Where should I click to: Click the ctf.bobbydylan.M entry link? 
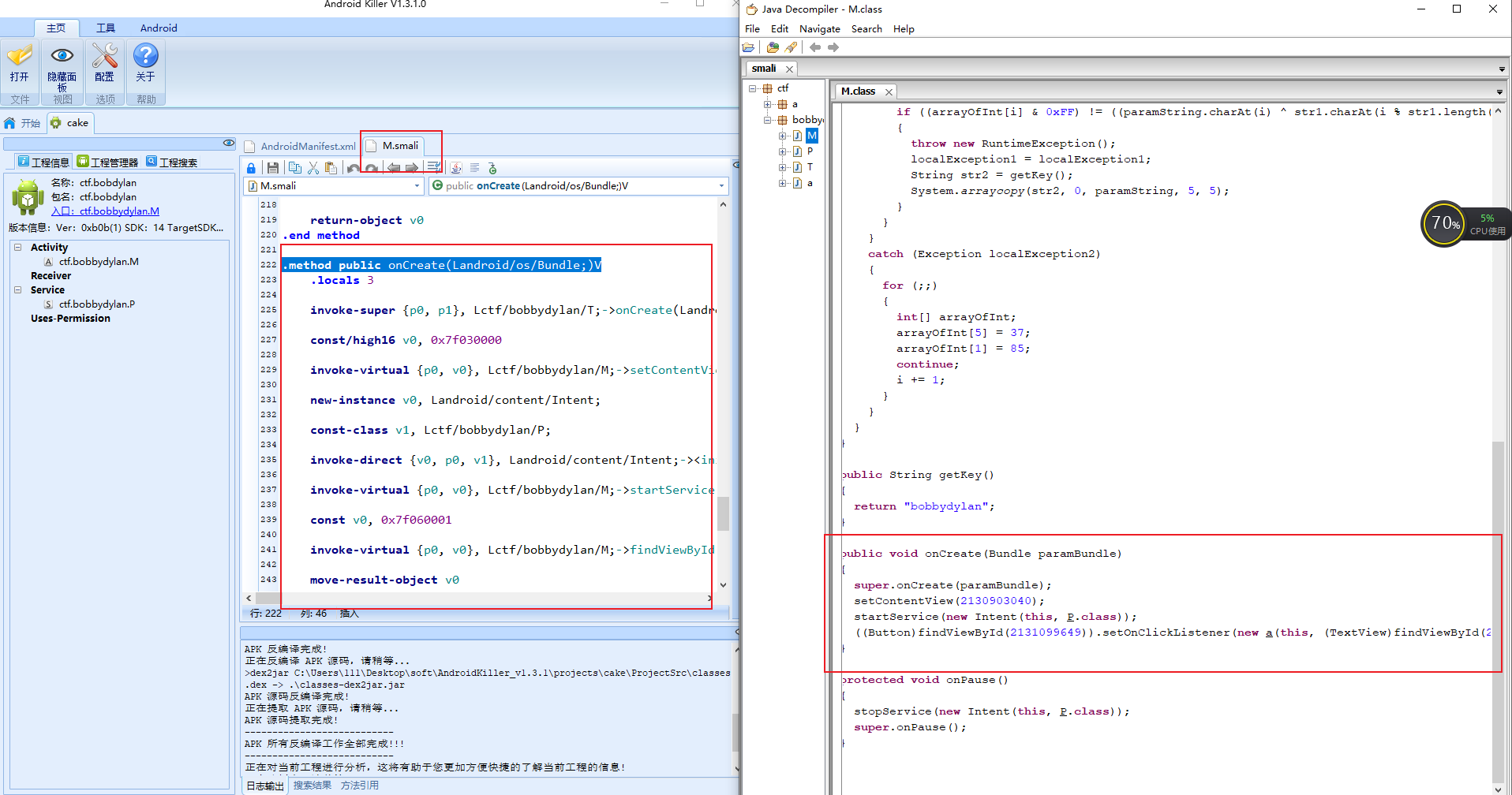click(118, 211)
